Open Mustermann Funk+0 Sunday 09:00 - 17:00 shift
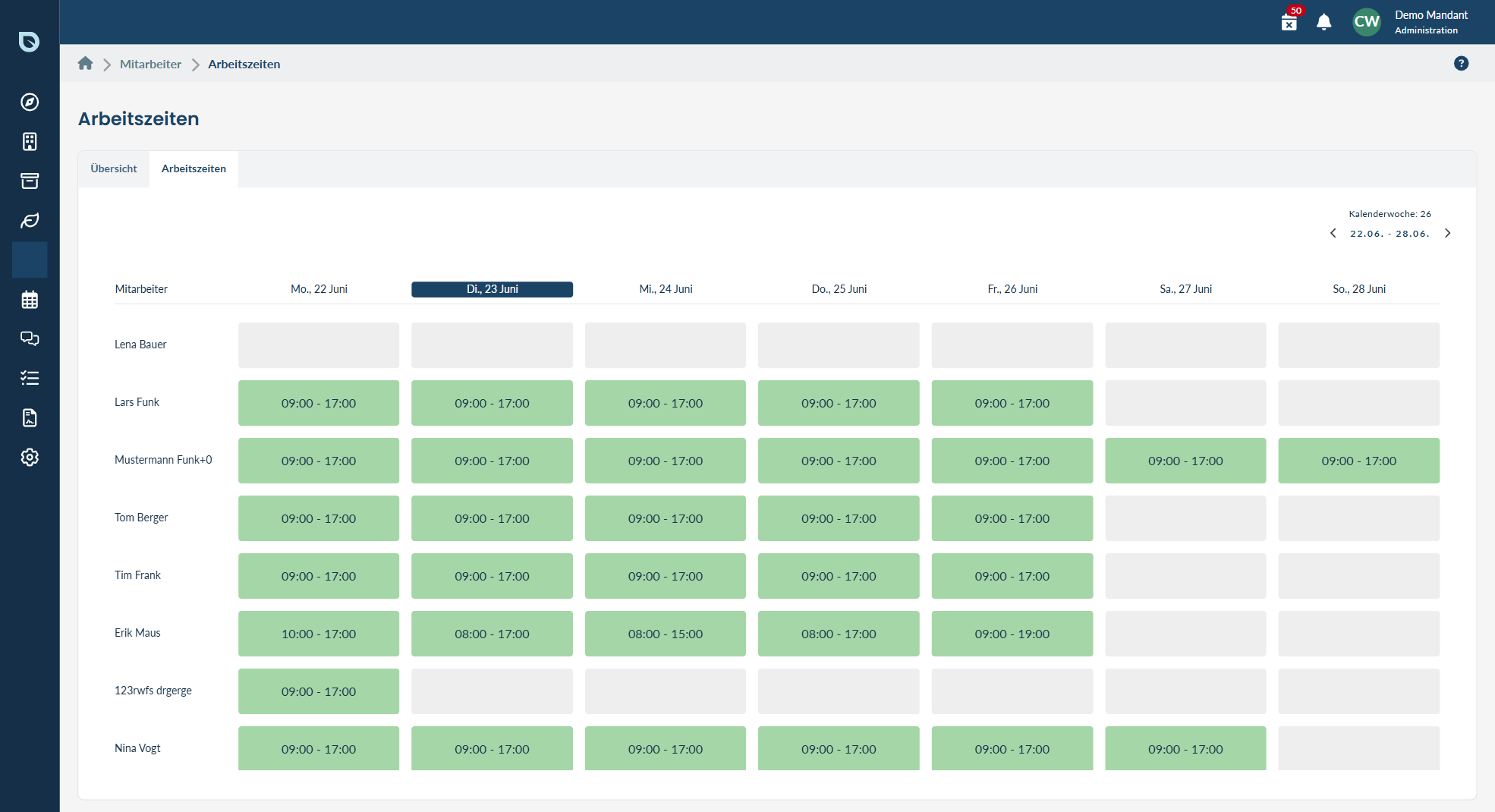1495x812 pixels. (1359, 461)
